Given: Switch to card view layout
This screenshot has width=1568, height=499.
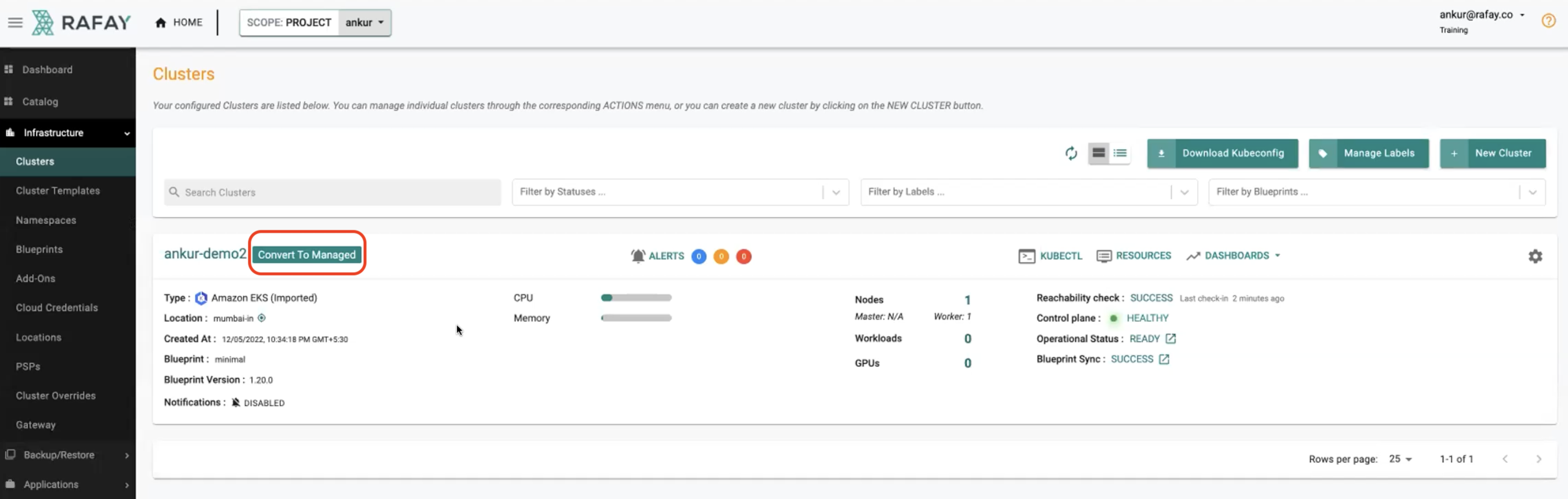Looking at the screenshot, I should 1098,153.
